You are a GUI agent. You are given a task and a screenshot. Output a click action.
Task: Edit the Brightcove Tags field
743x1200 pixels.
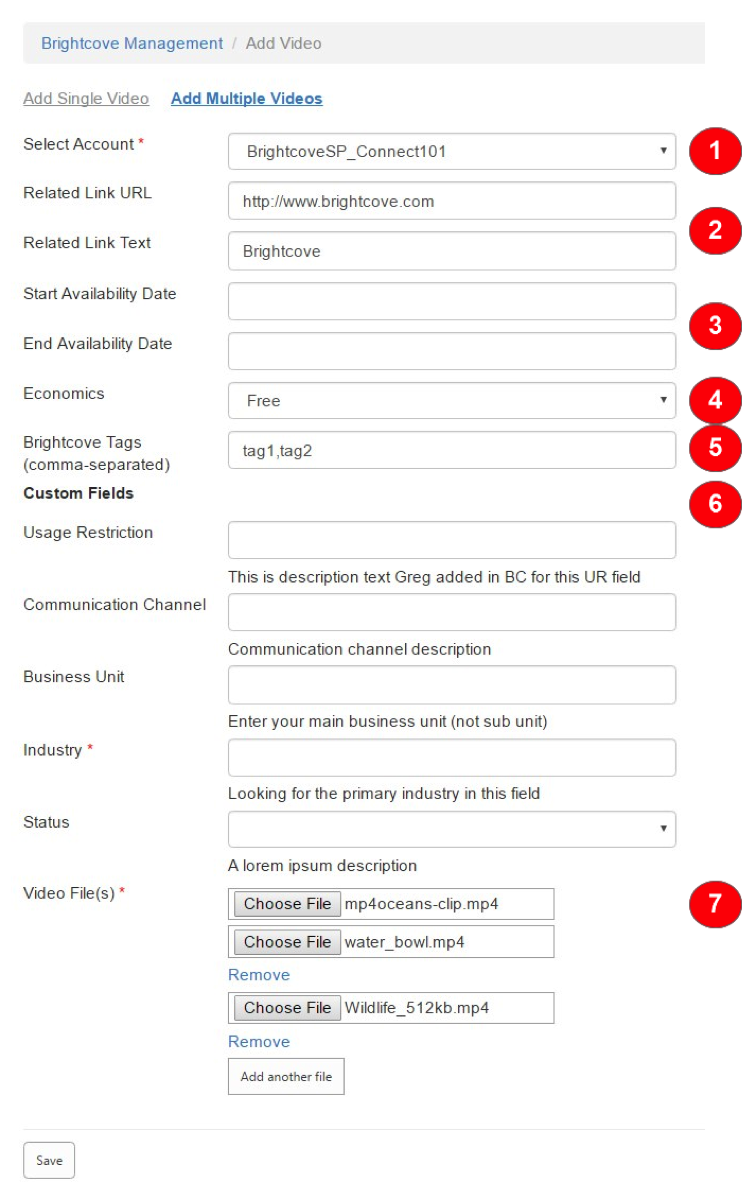[x=451, y=450]
